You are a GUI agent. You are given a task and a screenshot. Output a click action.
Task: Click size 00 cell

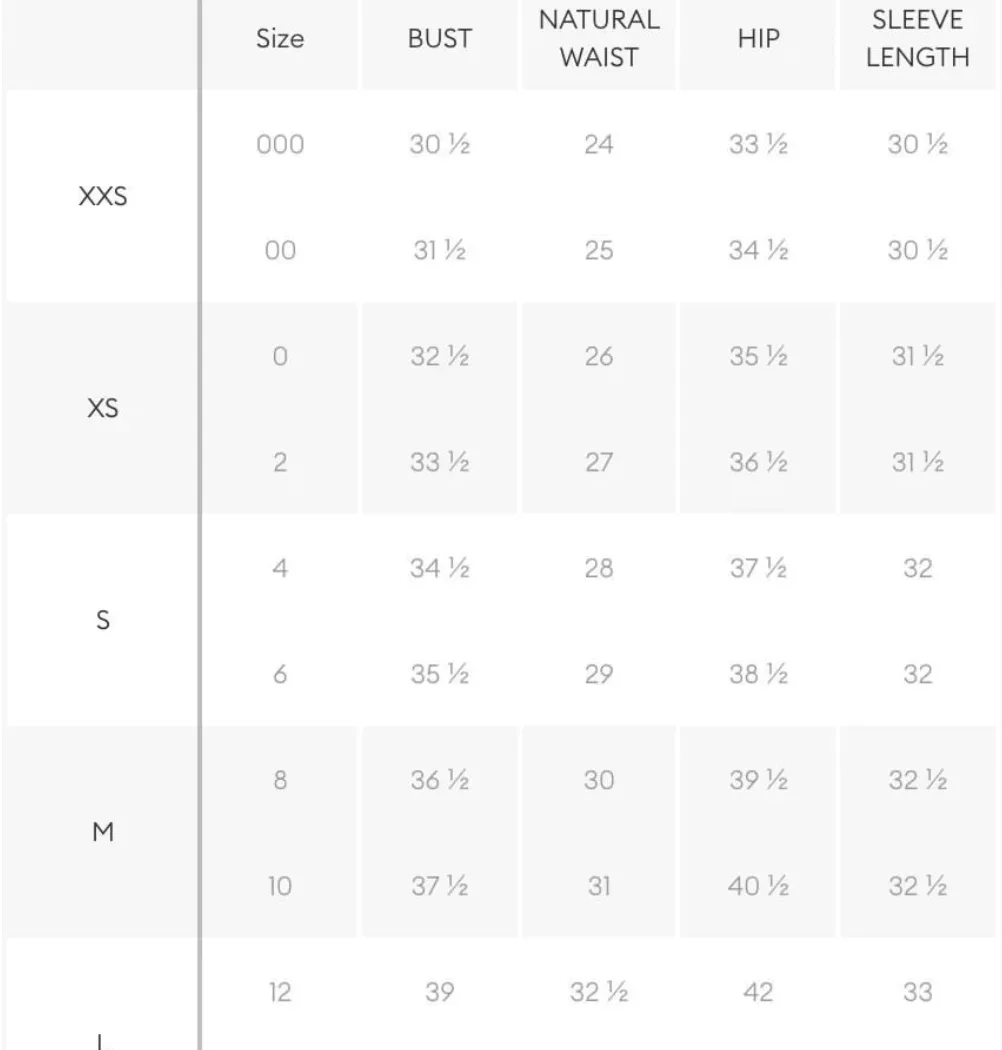click(x=280, y=250)
